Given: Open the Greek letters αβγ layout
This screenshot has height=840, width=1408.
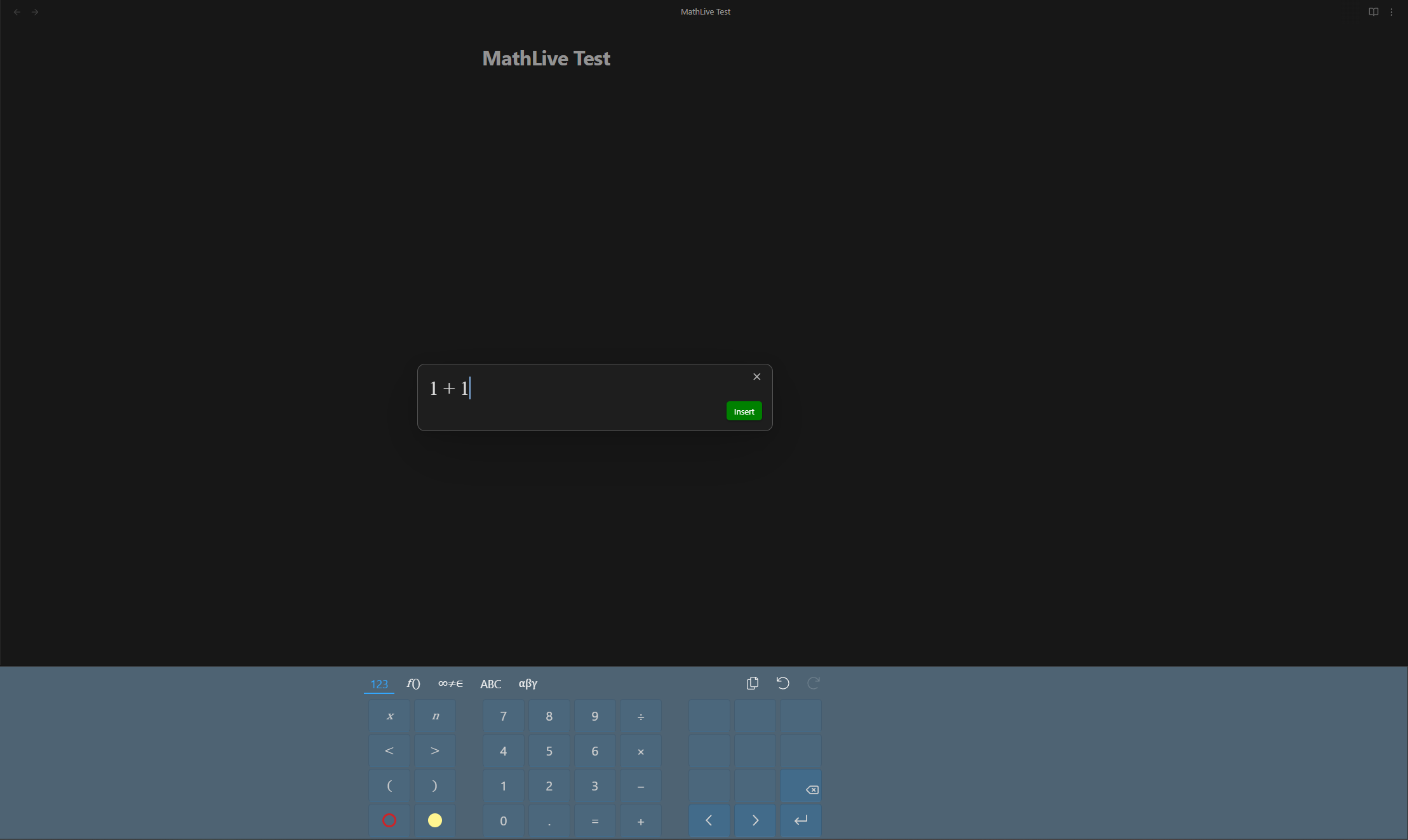Looking at the screenshot, I should pyautogui.click(x=528, y=684).
